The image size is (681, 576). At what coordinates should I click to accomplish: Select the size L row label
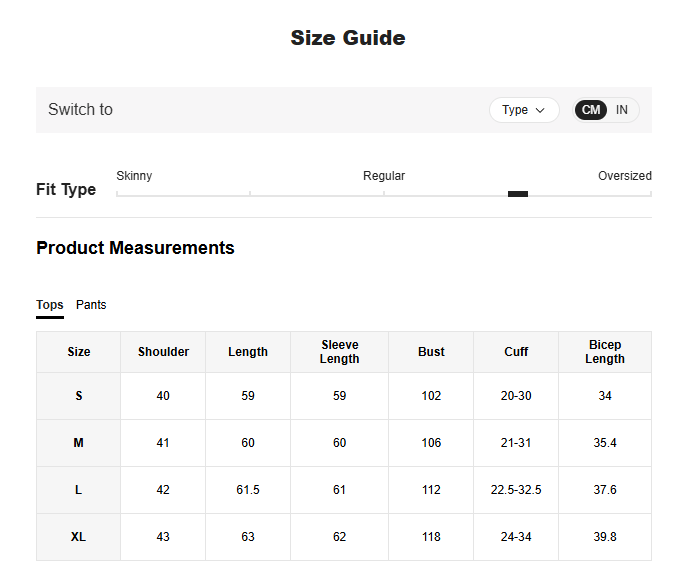pyautogui.click(x=79, y=490)
